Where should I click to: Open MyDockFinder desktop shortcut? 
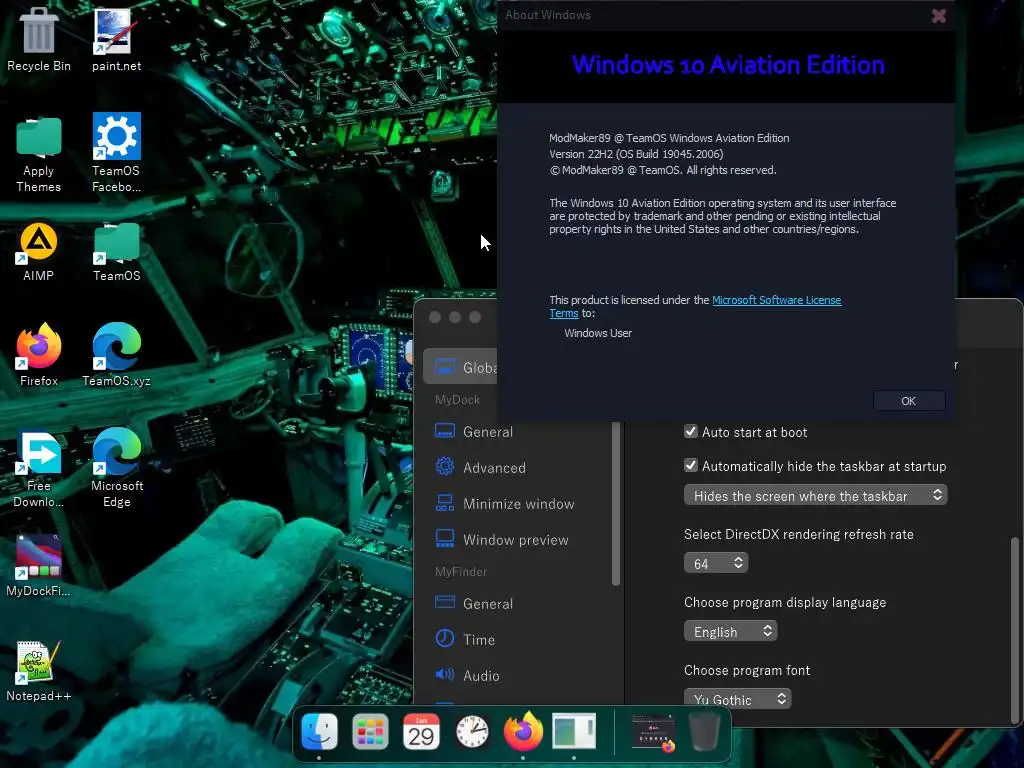pos(39,566)
